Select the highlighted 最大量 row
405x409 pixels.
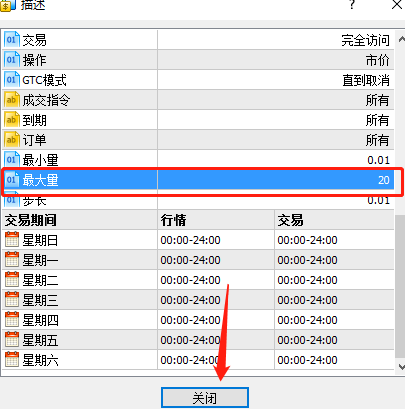pyautogui.click(x=198, y=180)
